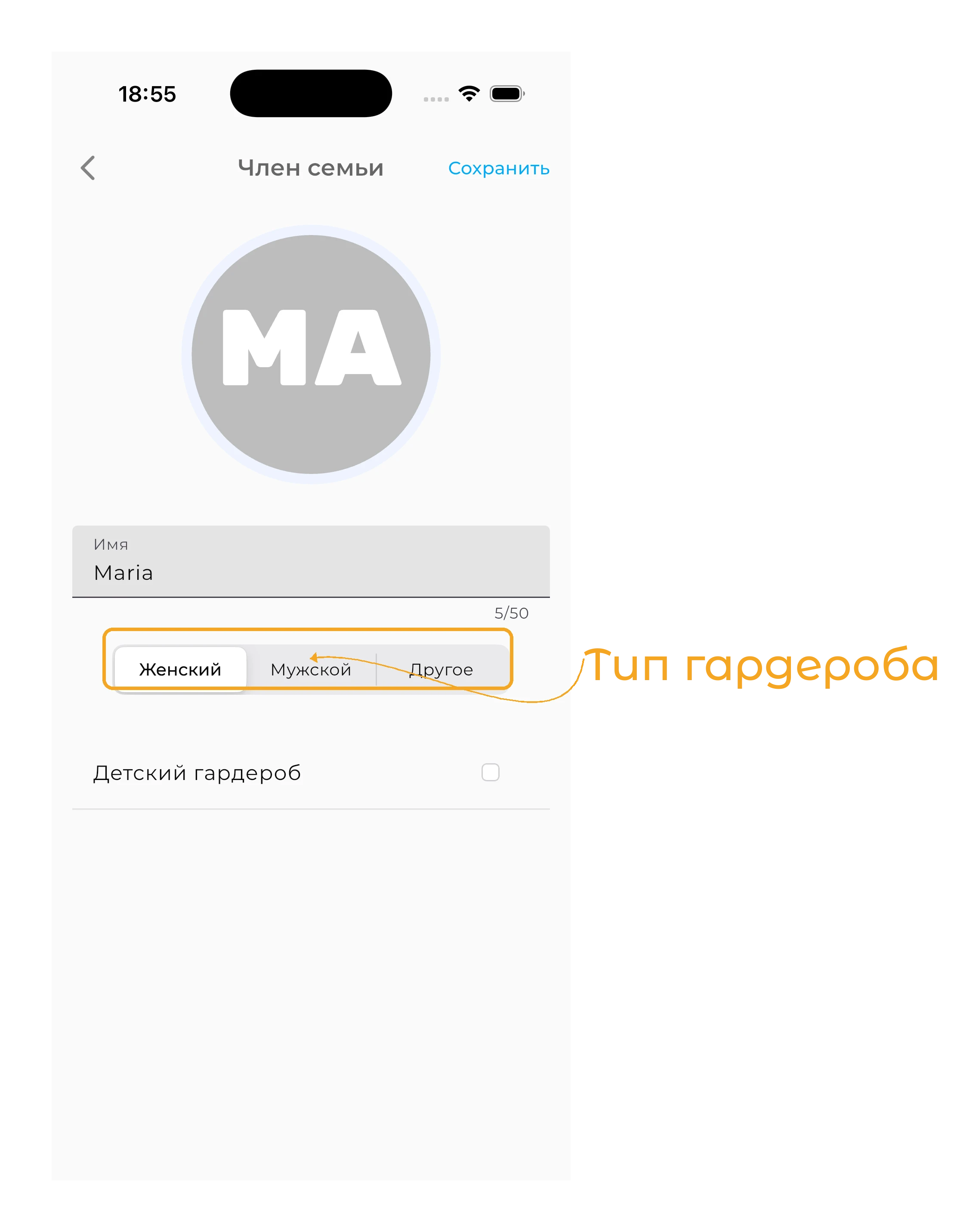Tap the divider between Мужской and Другое
This screenshot has height=1232, width=954.
tap(376, 669)
